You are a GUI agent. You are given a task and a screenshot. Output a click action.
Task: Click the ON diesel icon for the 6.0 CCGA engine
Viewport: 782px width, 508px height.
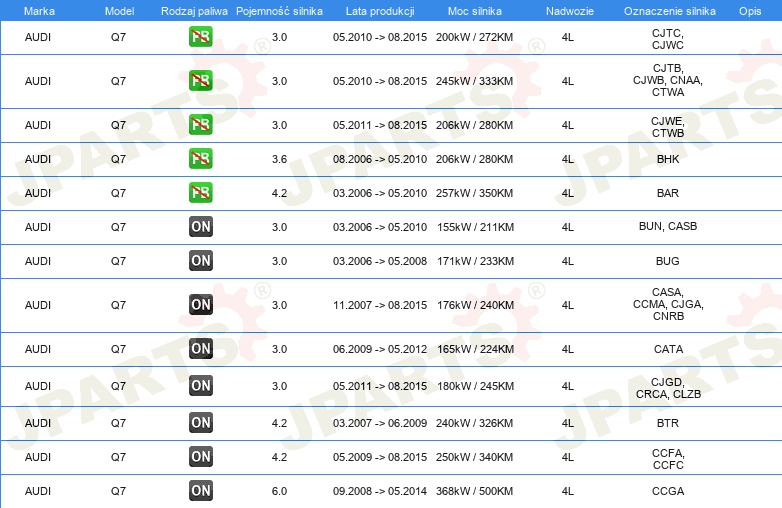coord(201,491)
